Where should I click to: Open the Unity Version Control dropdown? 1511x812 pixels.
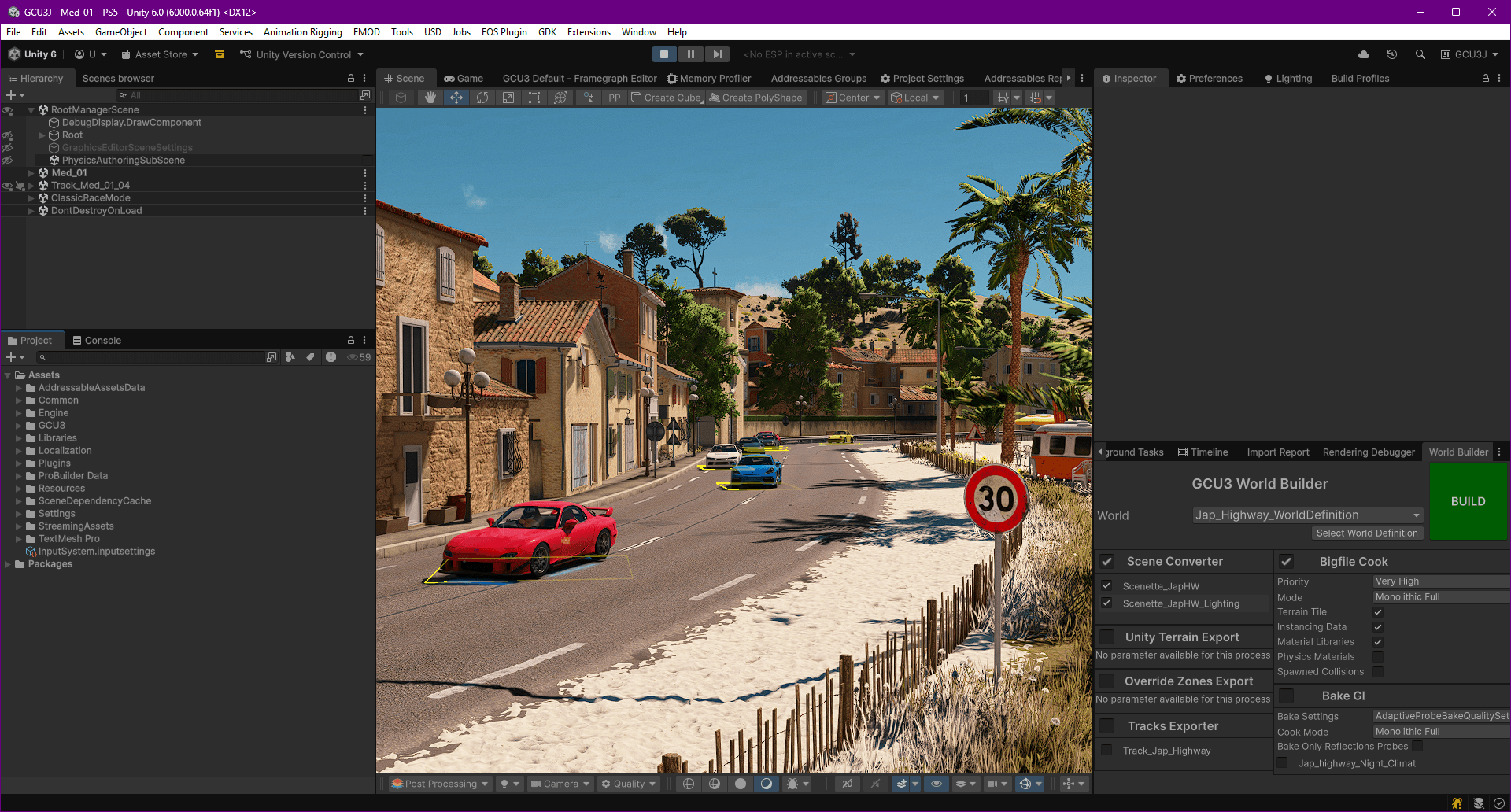coord(302,54)
